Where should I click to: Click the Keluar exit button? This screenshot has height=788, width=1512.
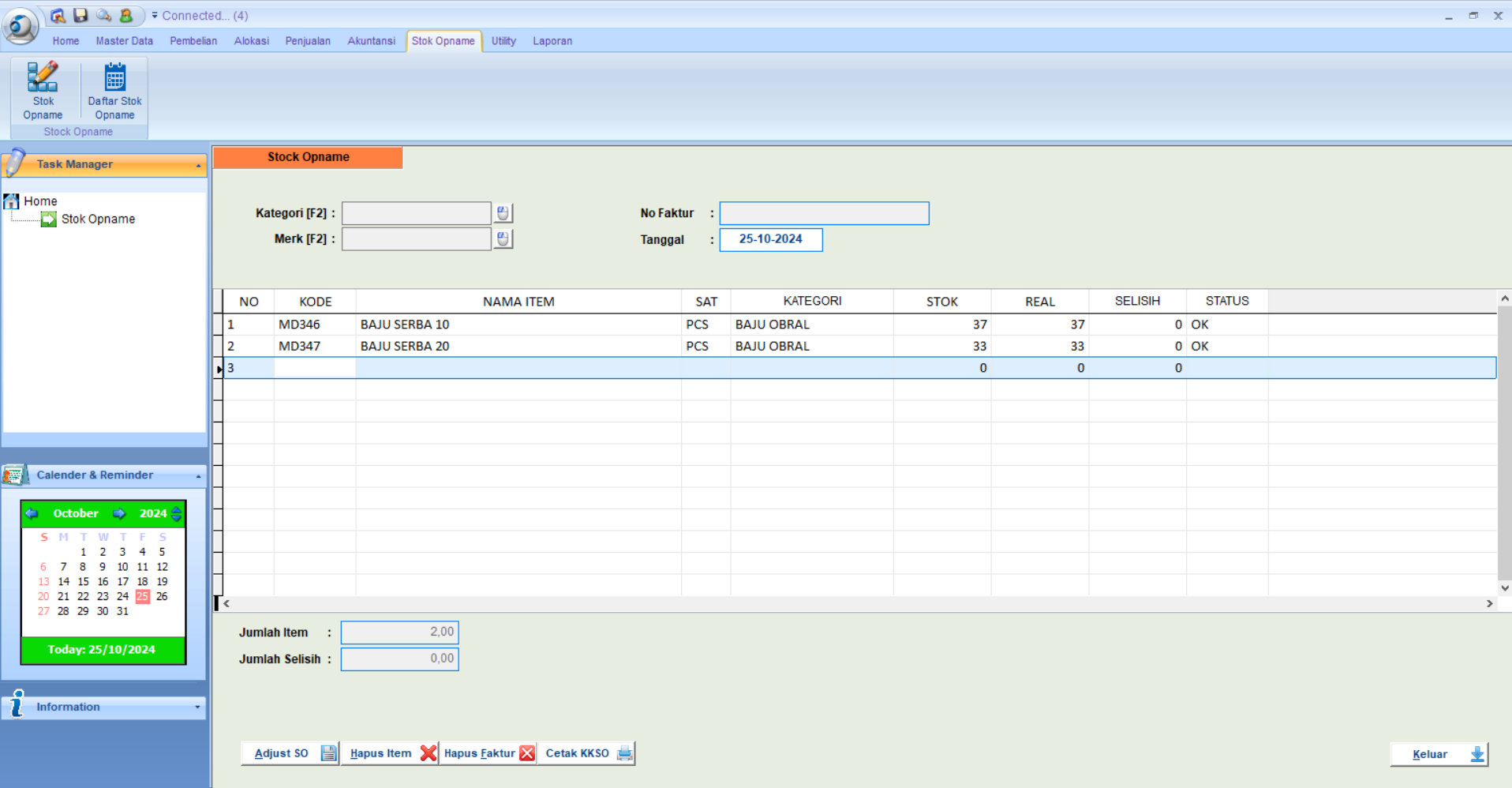point(1439,754)
